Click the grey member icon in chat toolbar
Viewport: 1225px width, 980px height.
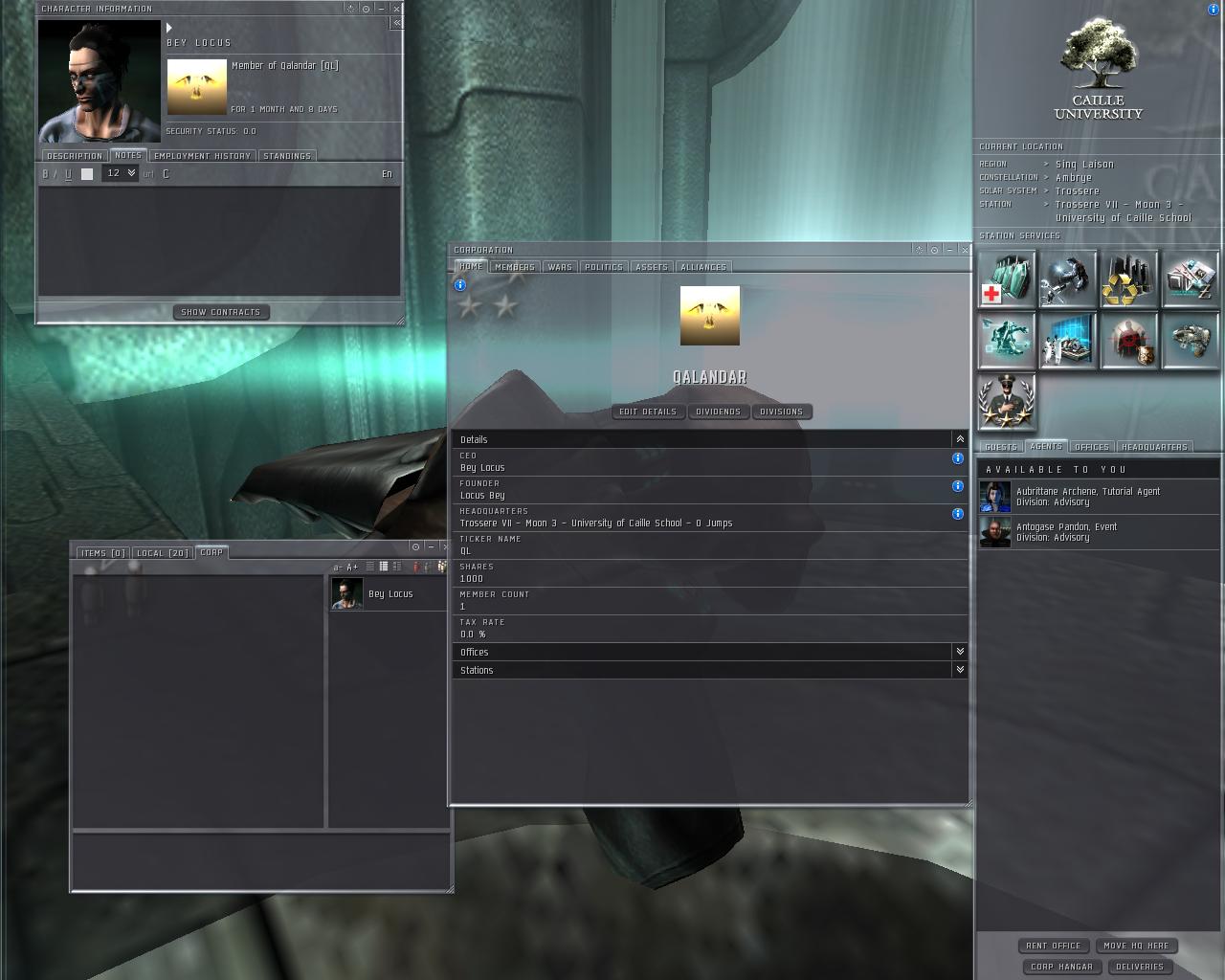point(427,568)
